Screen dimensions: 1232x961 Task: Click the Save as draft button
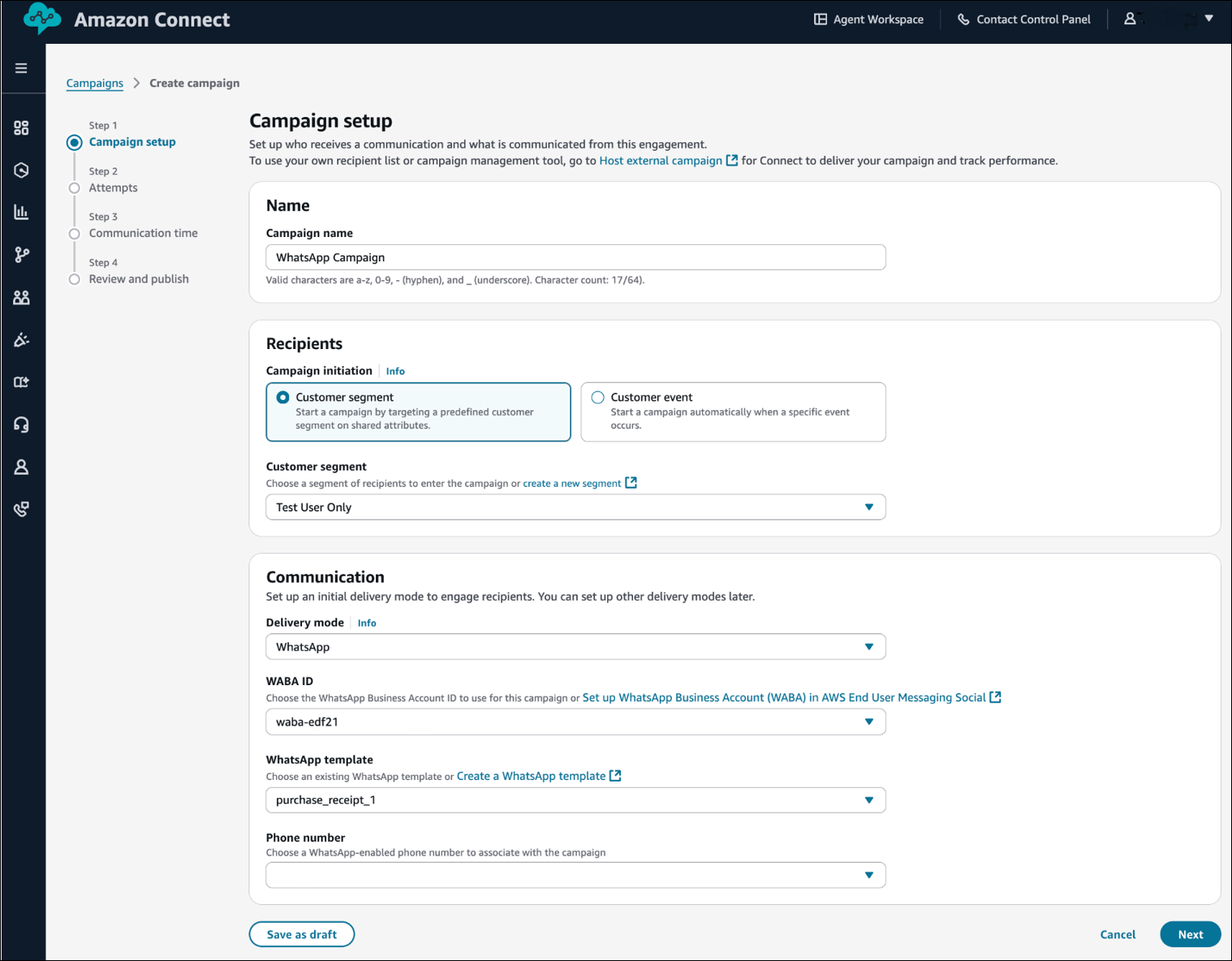click(x=302, y=934)
